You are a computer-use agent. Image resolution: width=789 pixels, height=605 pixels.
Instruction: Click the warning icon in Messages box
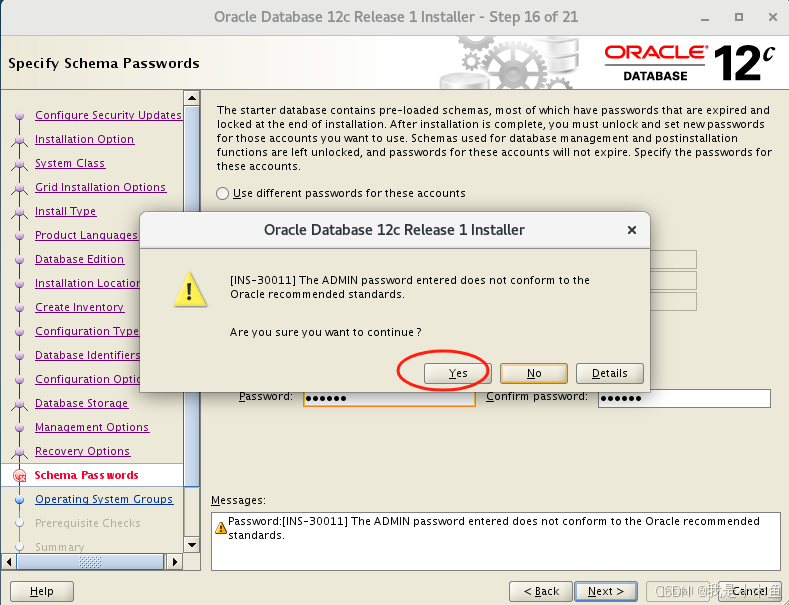(x=220, y=528)
